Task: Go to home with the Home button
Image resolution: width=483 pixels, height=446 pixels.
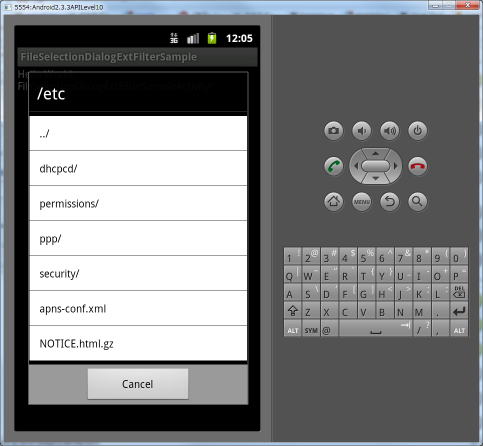Action: [x=333, y=202]
